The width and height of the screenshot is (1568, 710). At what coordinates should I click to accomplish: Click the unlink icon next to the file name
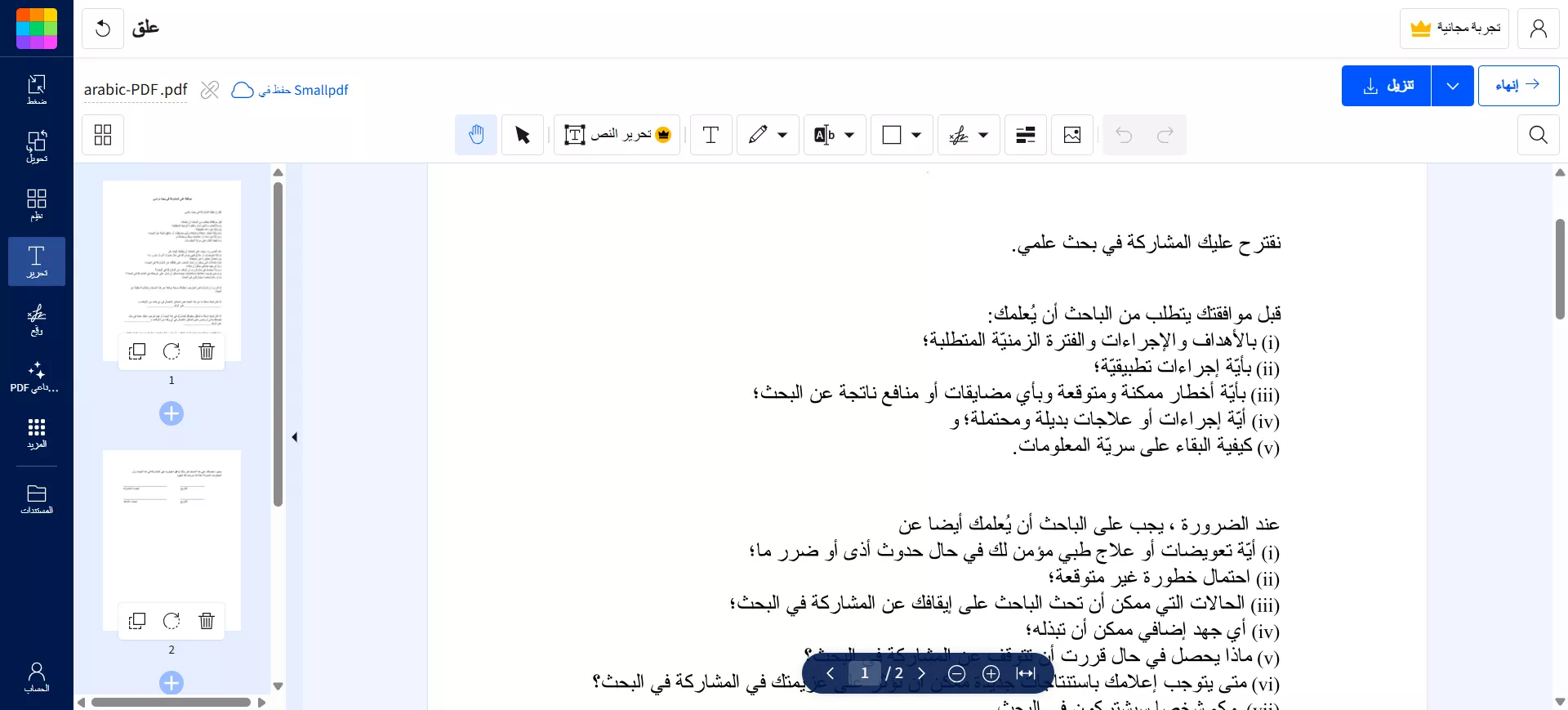(x=210, y=90)
